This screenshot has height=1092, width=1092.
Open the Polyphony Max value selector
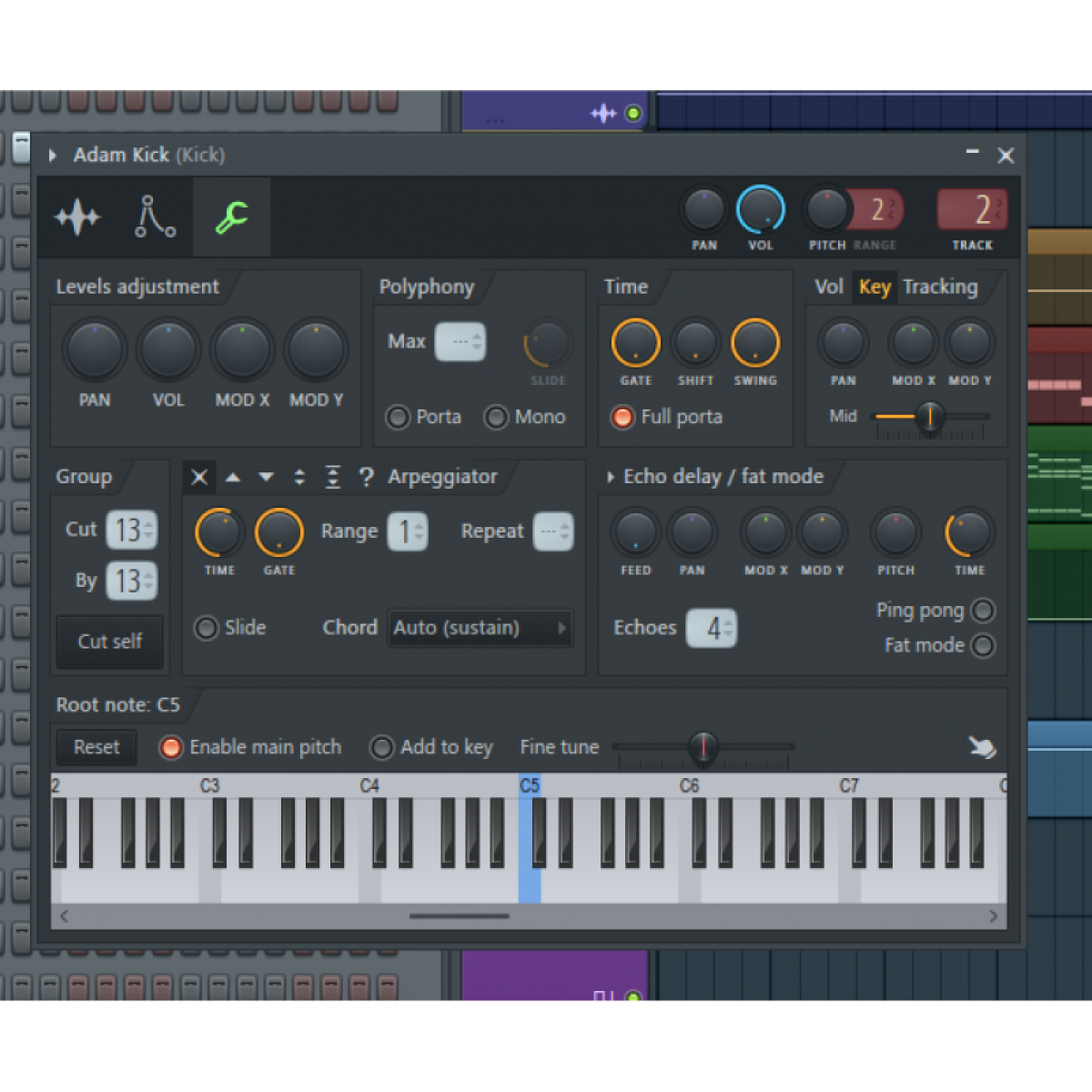tap(461, 341)
